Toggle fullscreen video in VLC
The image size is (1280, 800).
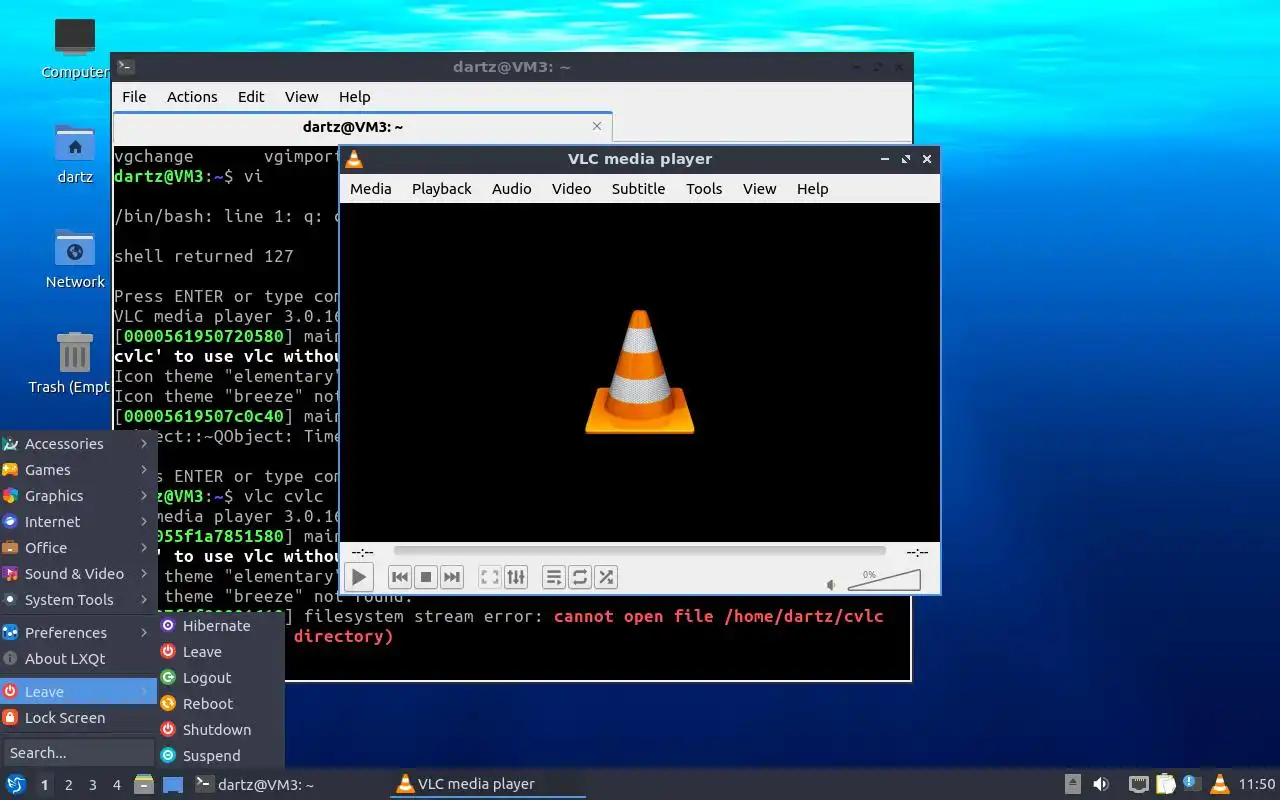click(489, 577)
